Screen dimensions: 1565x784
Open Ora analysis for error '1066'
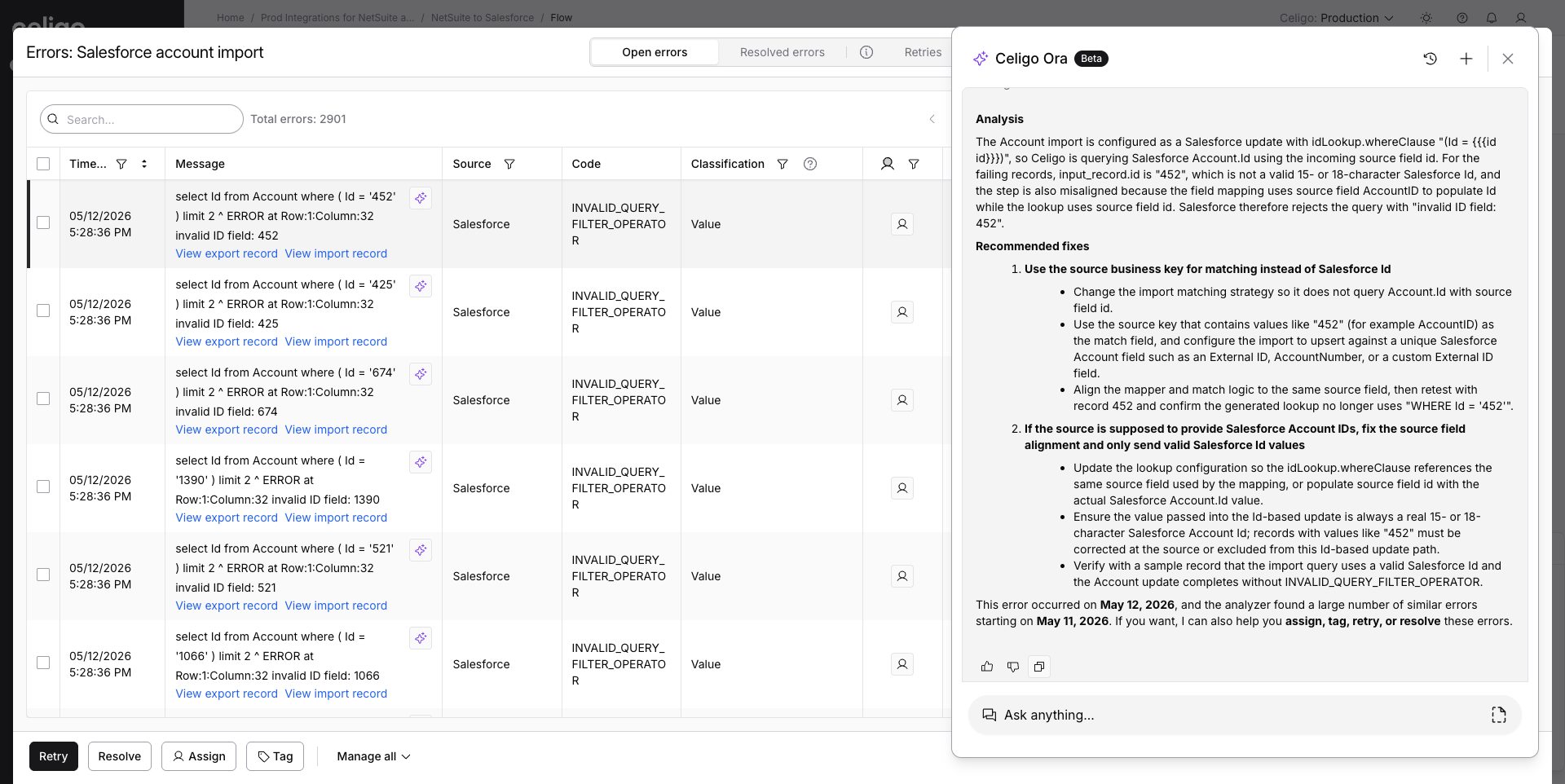click(421, 638)
